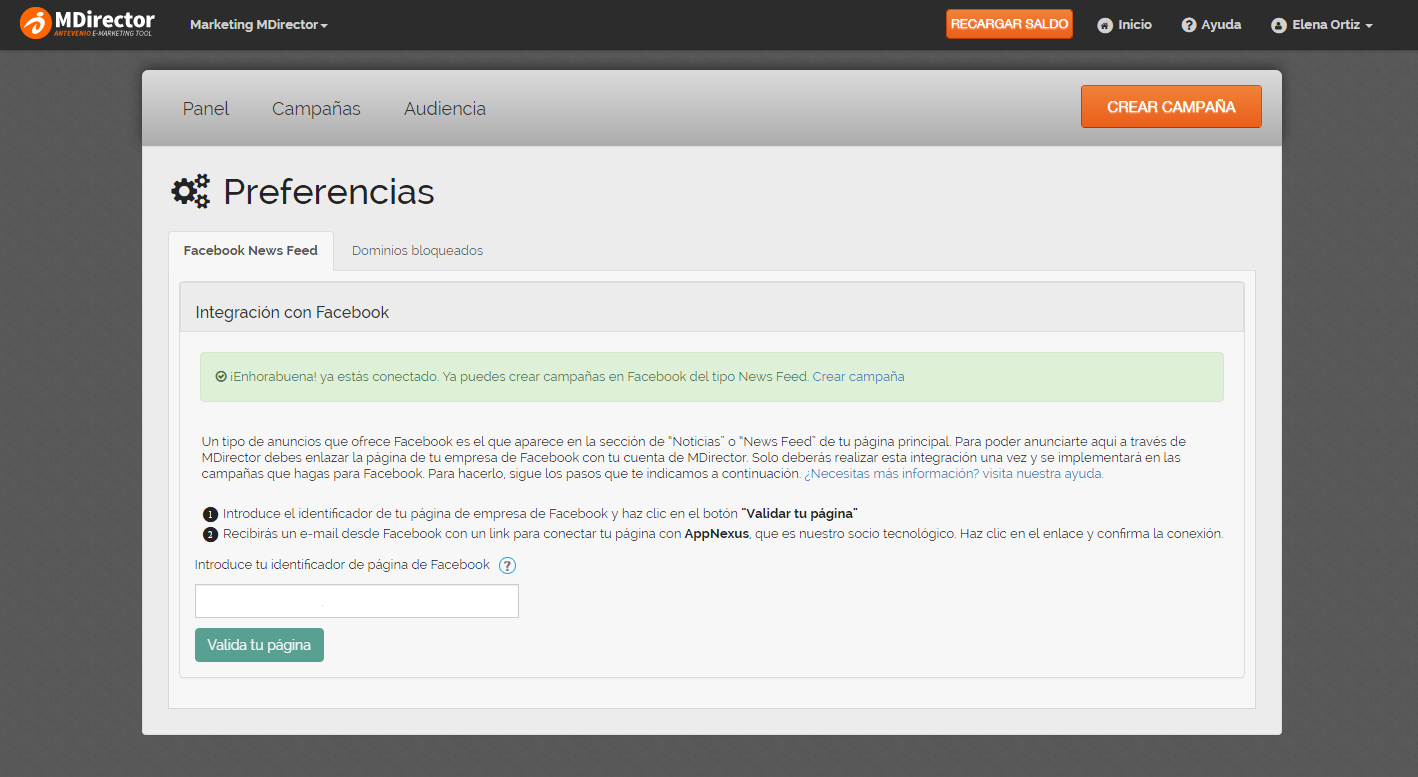Go to the Campañas menu item

[316, 109]
